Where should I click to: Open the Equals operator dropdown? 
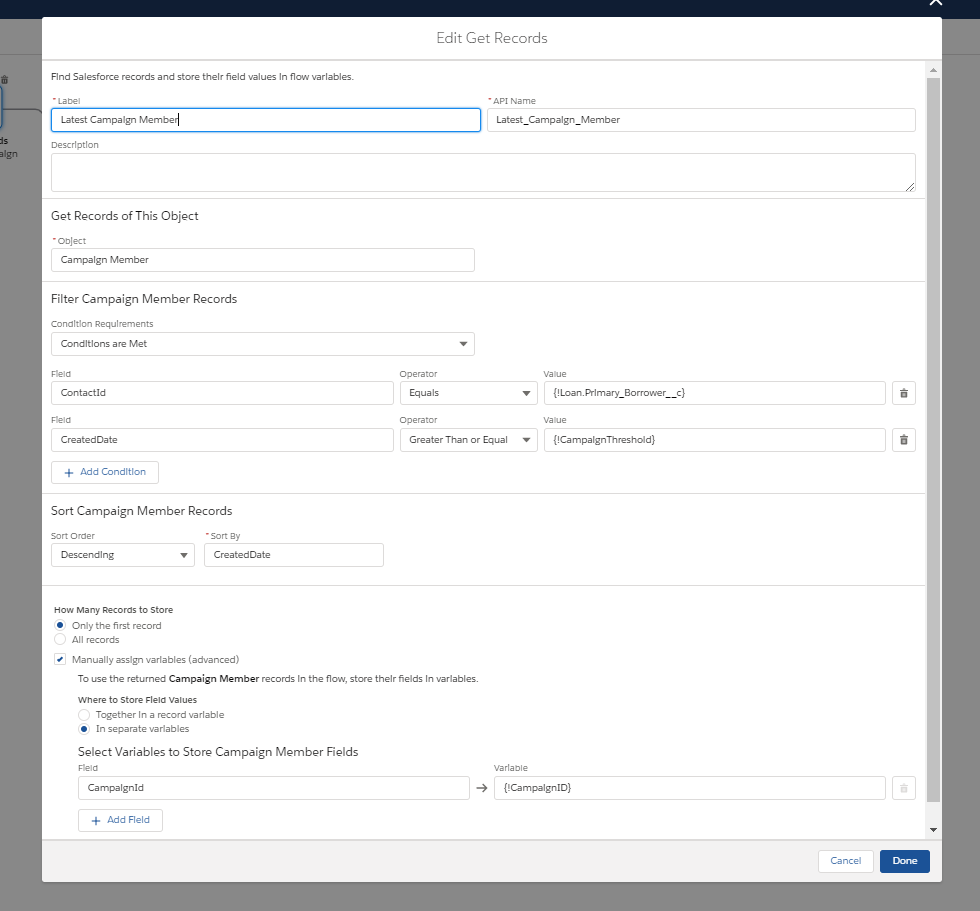coord(468,393)
